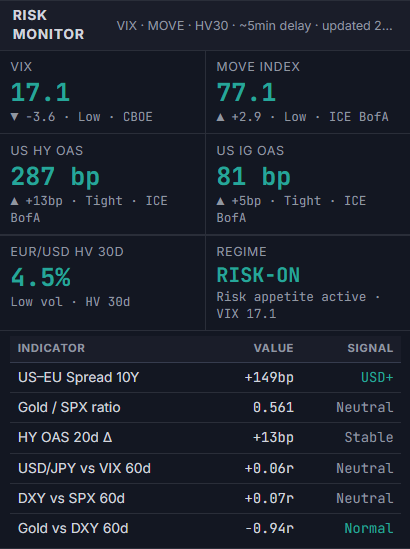Click the VALUE column header
The width and height of the screenshot is (410, 549).
(x=273, y=348)
